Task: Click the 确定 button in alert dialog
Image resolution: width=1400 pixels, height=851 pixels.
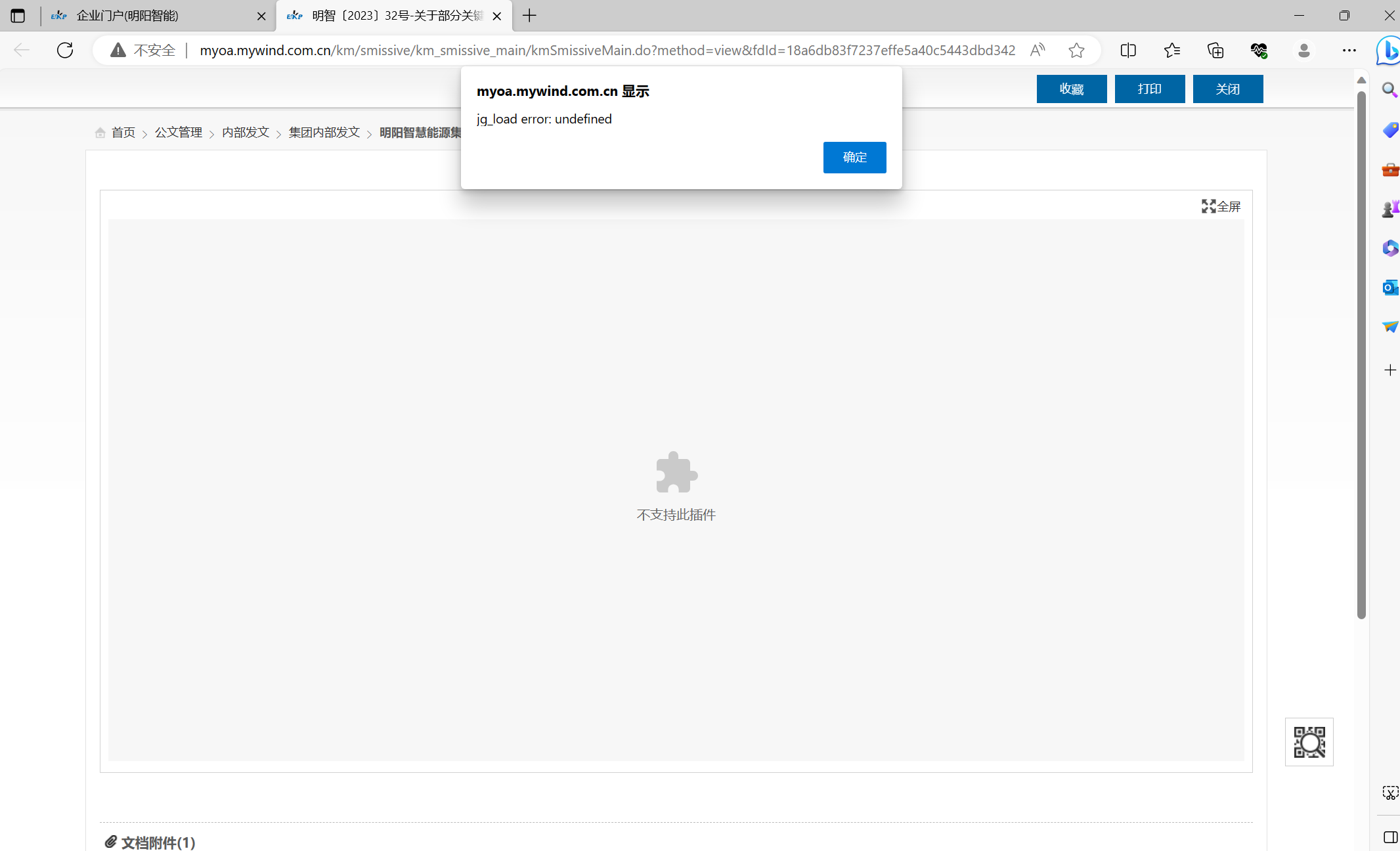Action: [854, 158]
